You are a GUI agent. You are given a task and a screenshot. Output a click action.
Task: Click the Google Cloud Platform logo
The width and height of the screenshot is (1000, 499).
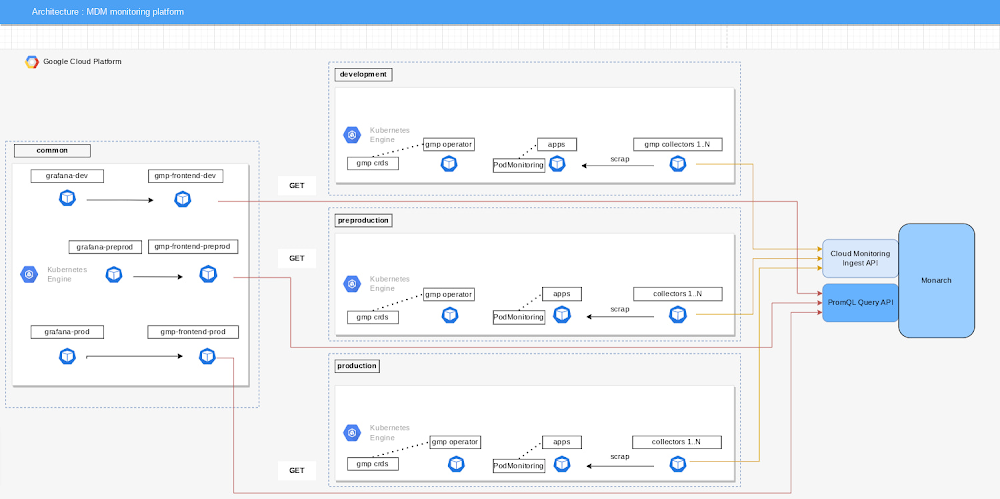point(32,62)
